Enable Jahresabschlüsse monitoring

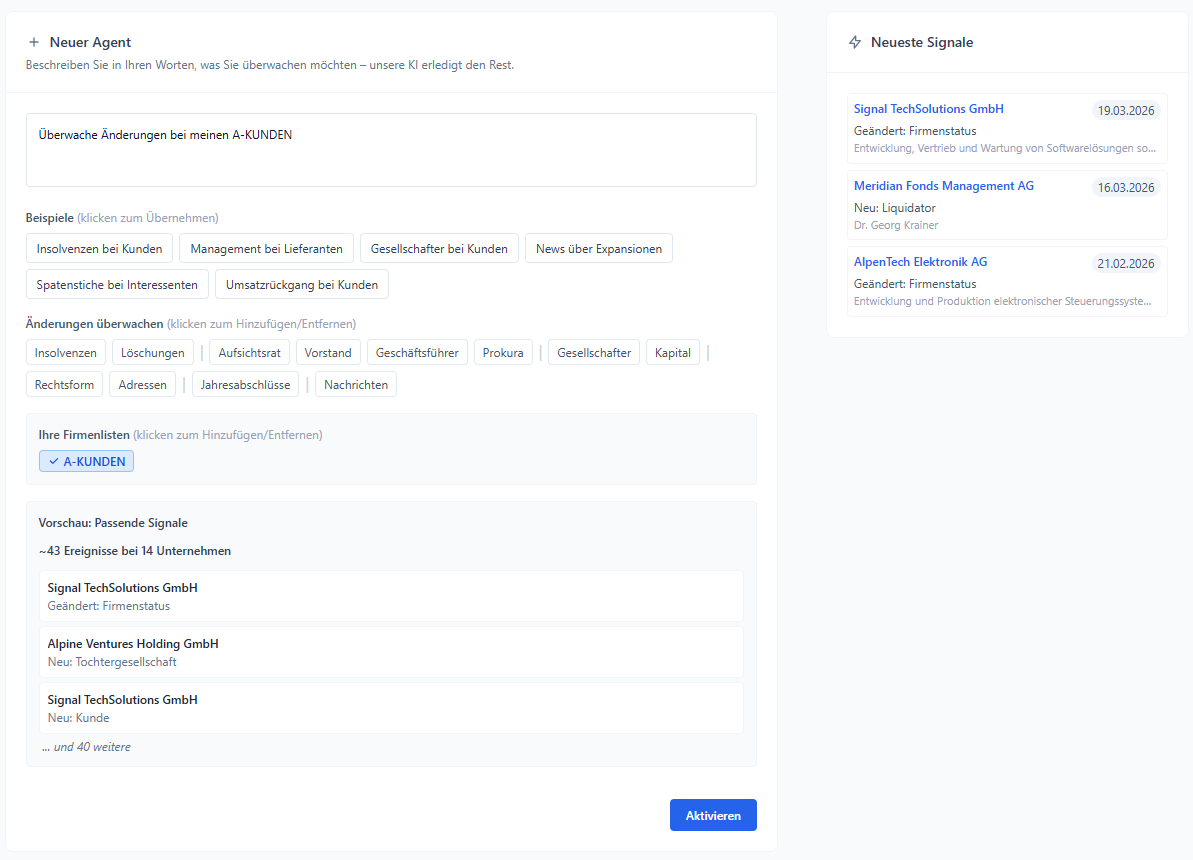point(245,384)
